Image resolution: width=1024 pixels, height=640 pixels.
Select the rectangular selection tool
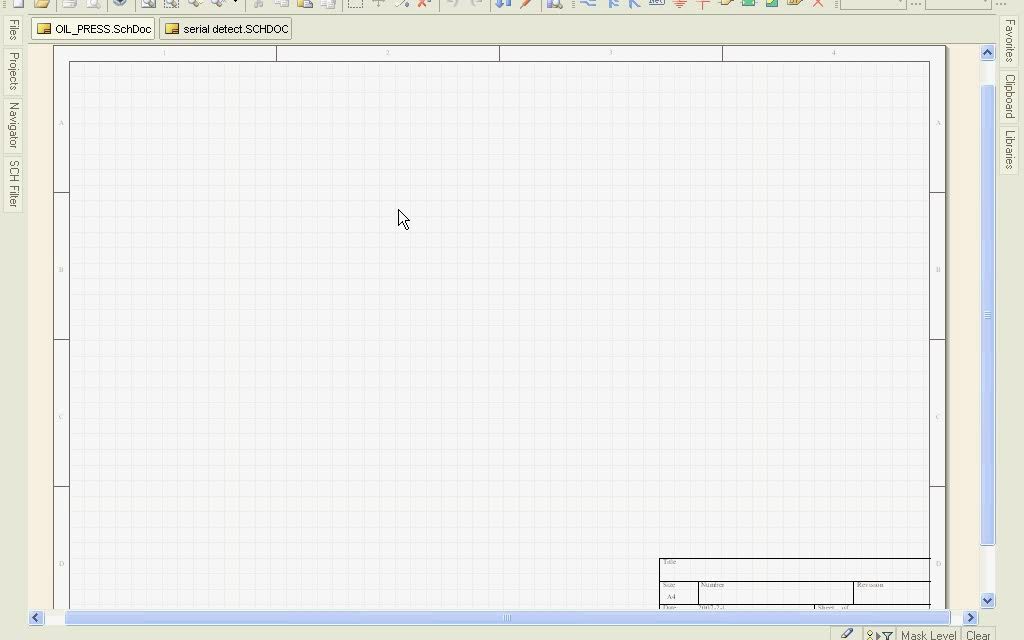356,5
